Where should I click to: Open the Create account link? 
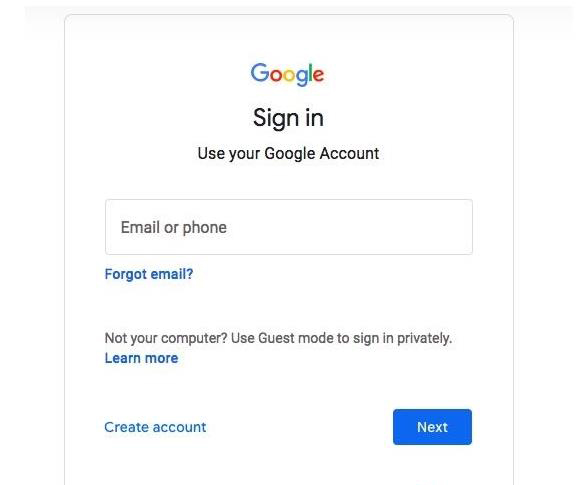point(155,427)
